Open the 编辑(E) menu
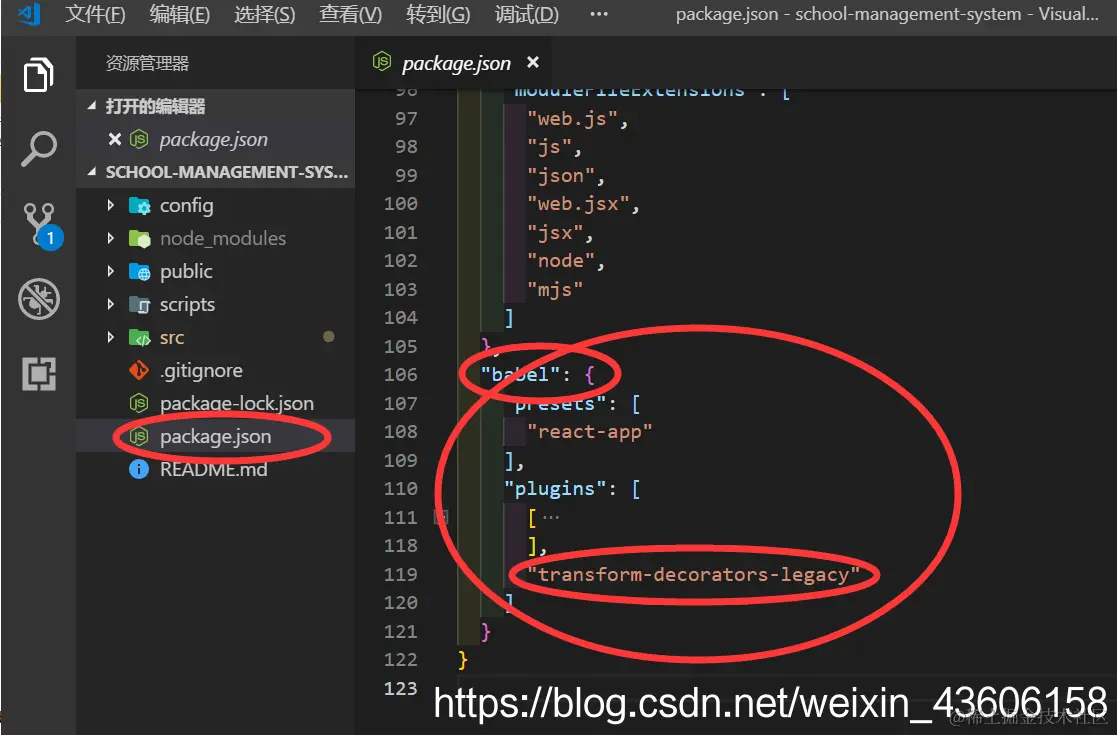 pos(180,14)
